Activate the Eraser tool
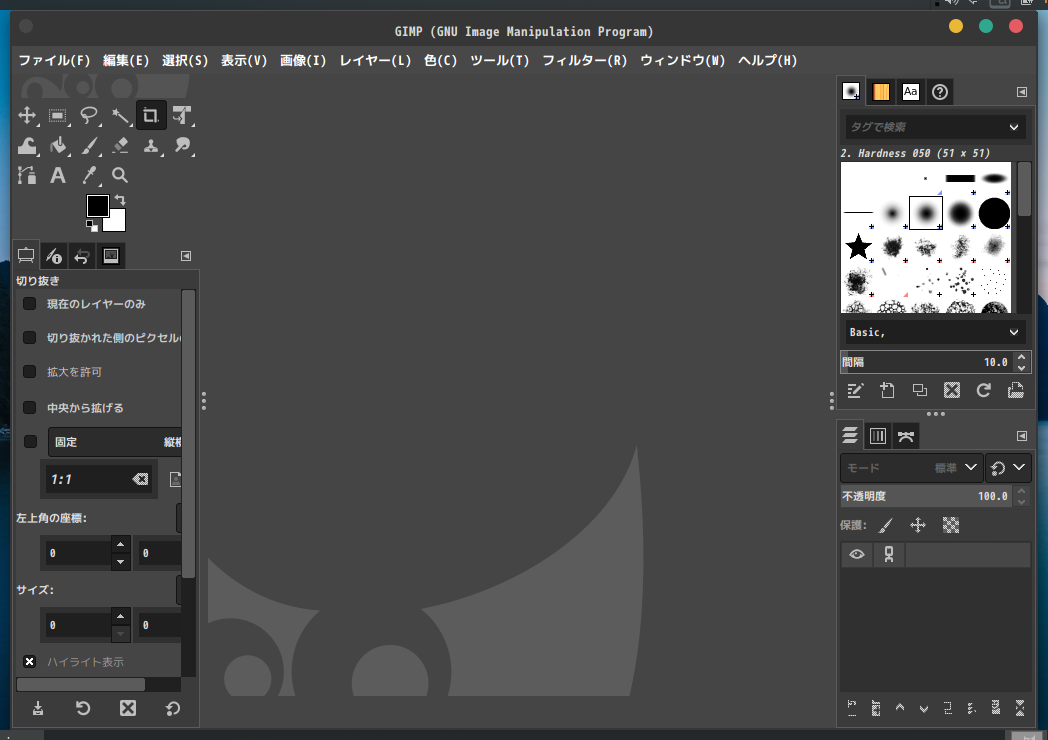The width and height of the screenshot is (1048, 740). 120,145
